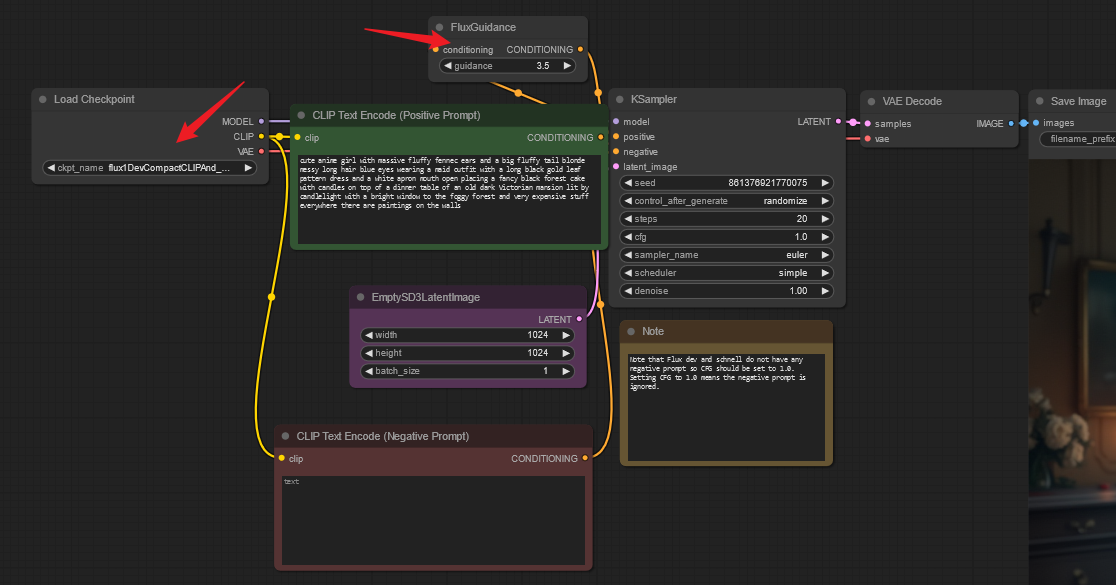Open the control_after_generate randomize dropdown

(x=727, y=201)
